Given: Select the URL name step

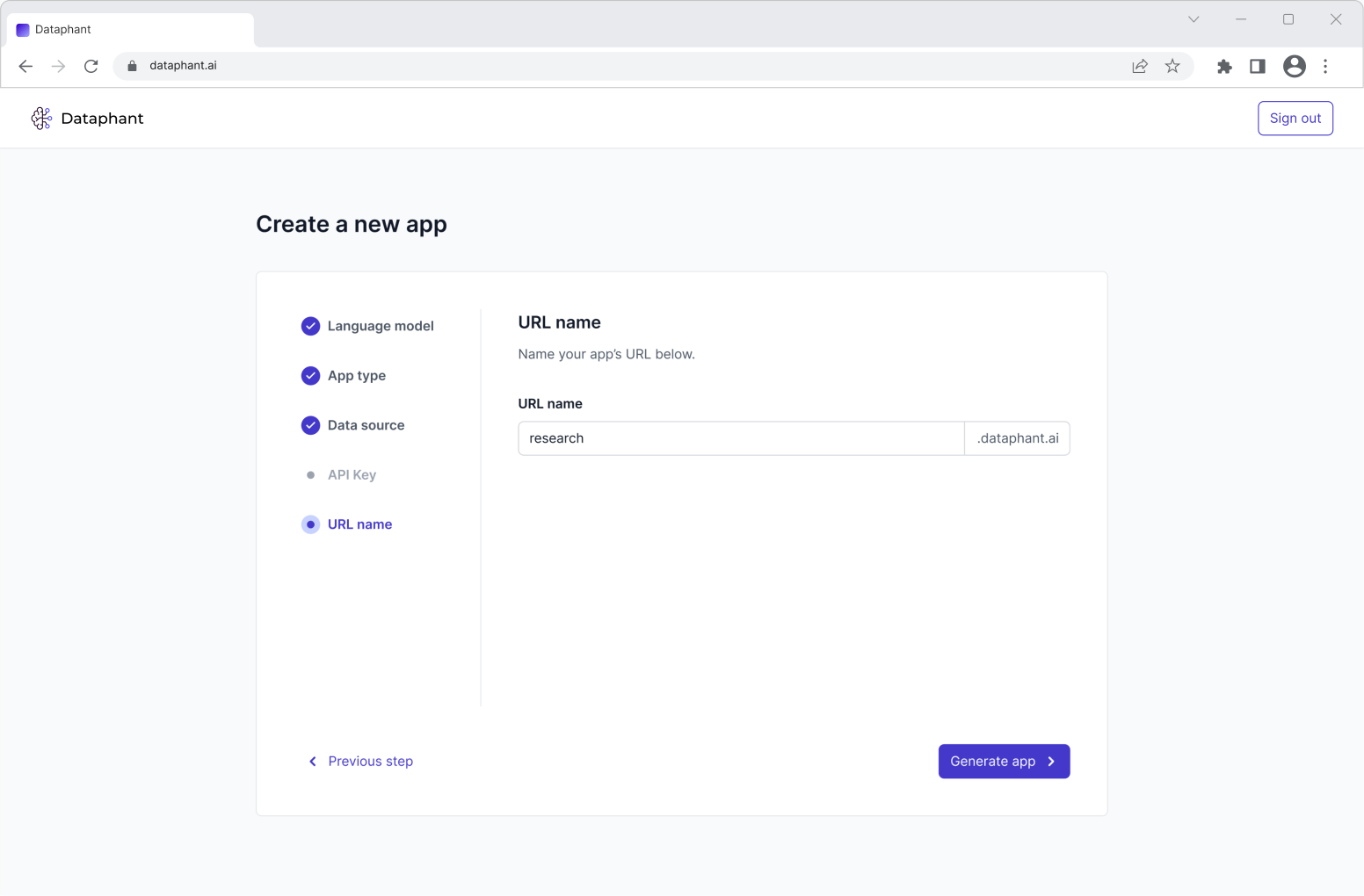Looking at the screenshot, I should click(x=359, y=524).
